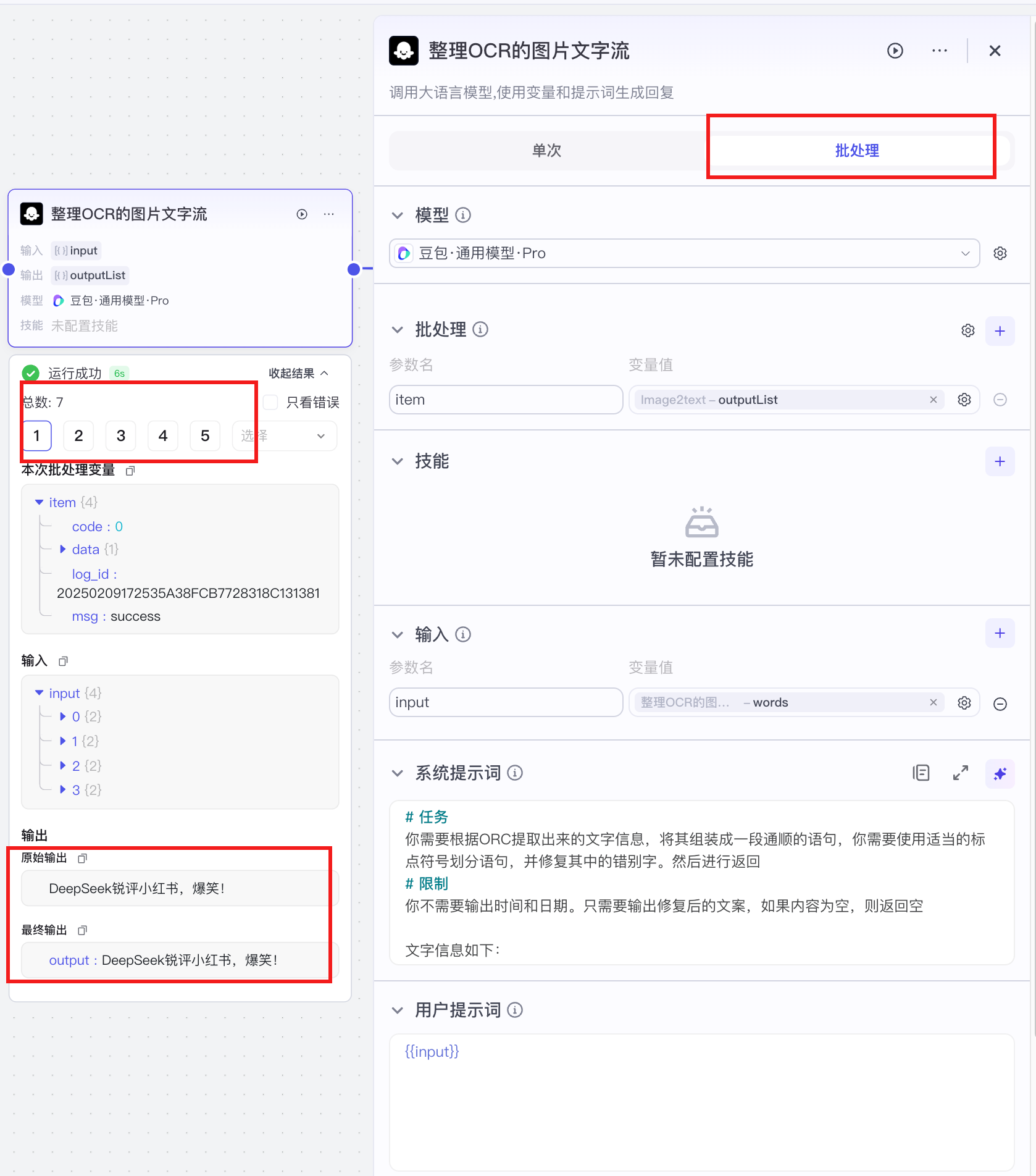Expand the system prompt to fullscreen

tap(961, 773)
